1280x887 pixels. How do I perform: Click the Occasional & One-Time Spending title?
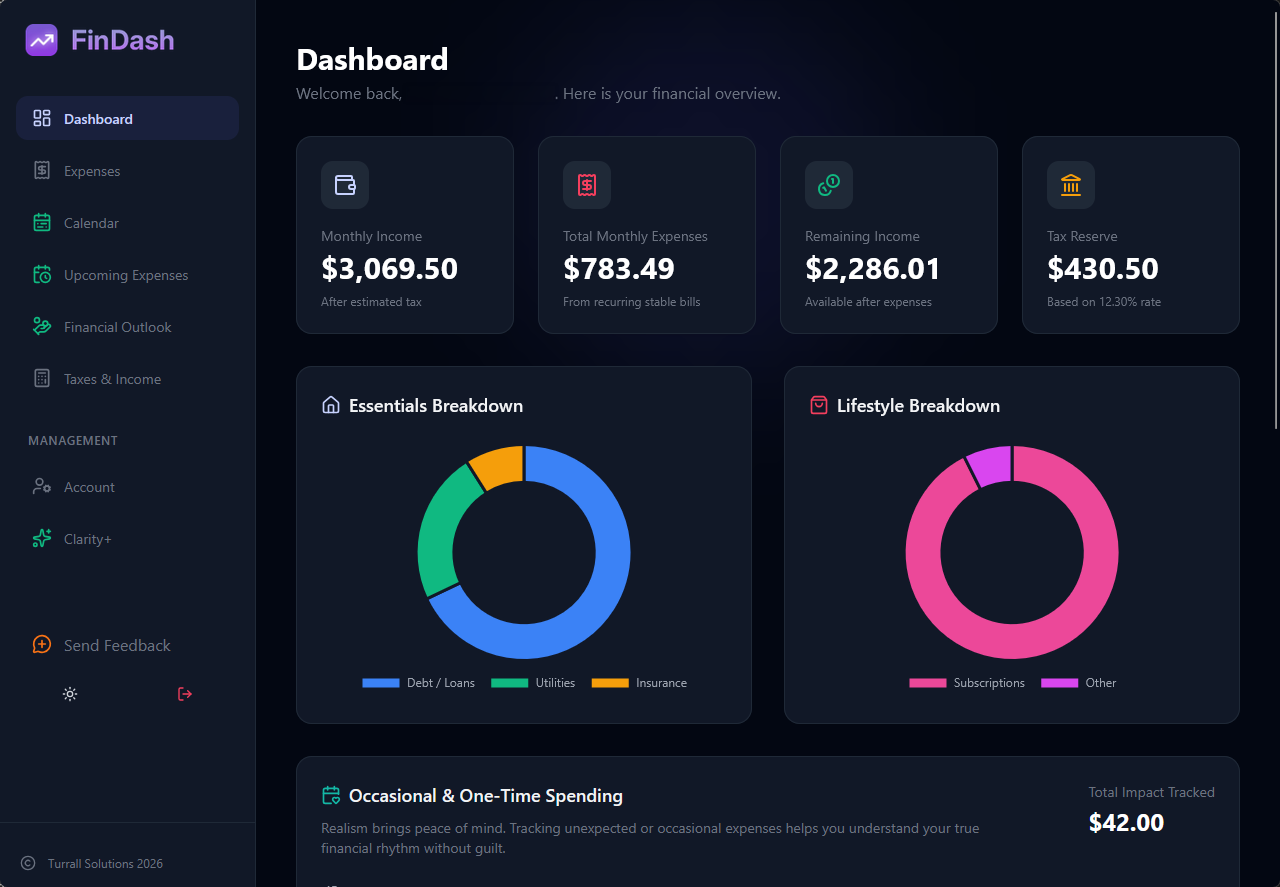tap(486, 796)
